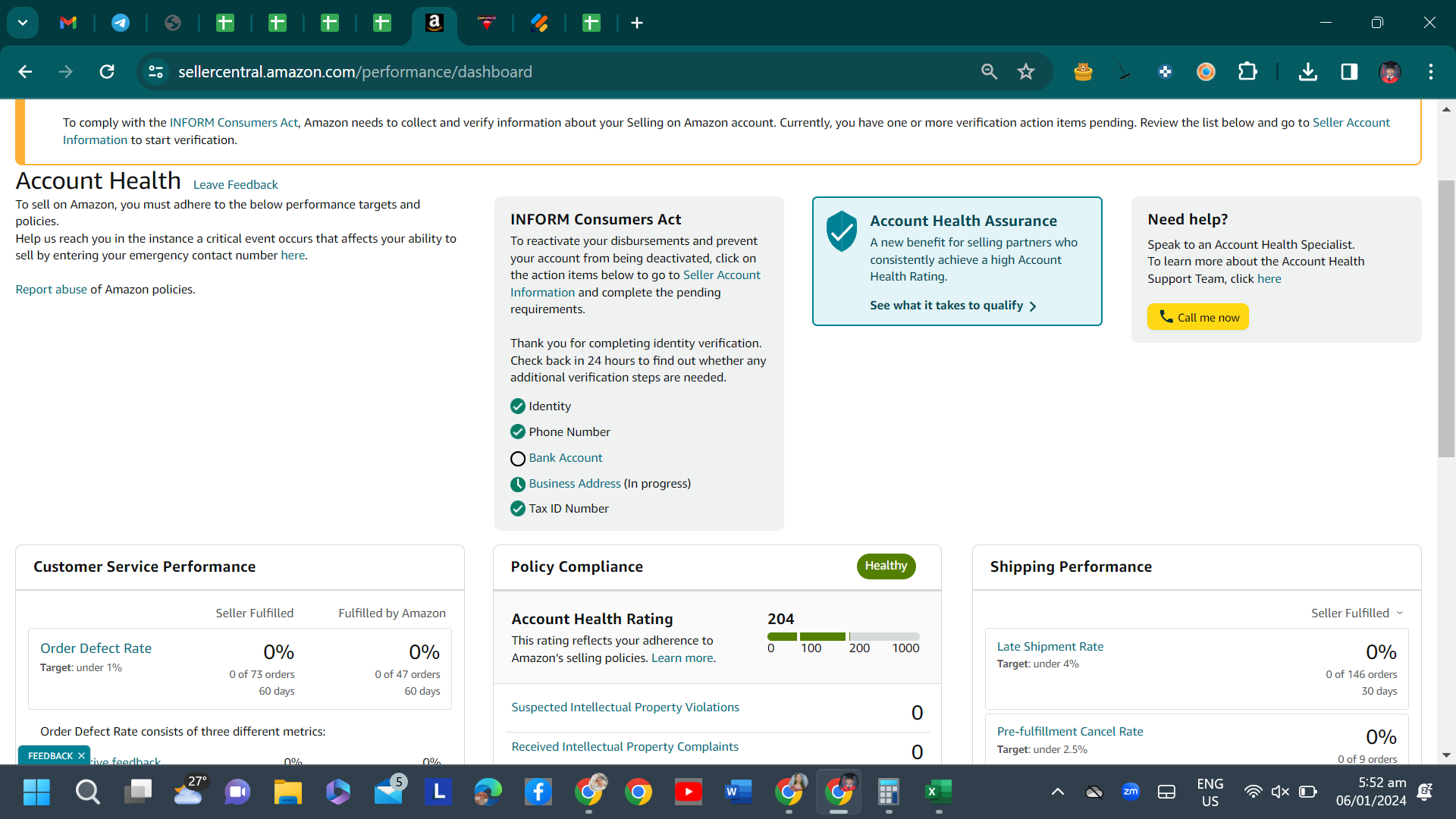Click the FEEDBACK tab button
The height and width of the screenshot is (819, 1456).
50,756
